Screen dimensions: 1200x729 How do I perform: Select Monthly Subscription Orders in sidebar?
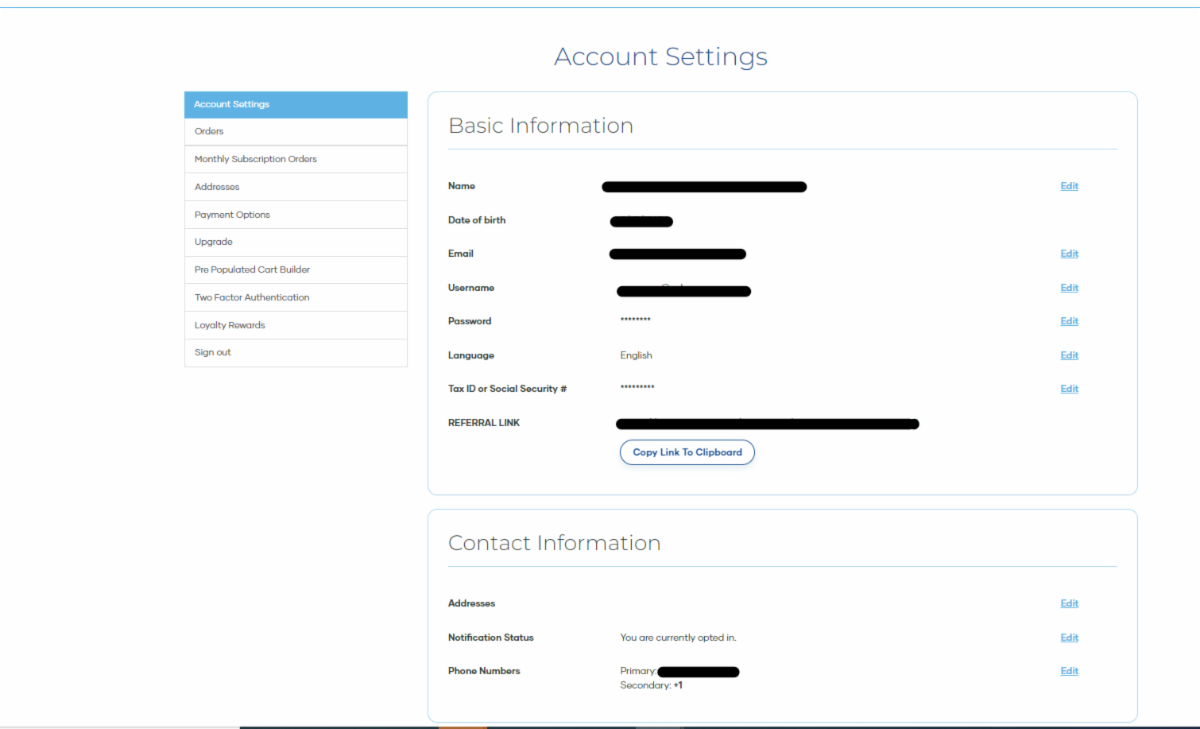pyautogui.click(x=255, y=159)
